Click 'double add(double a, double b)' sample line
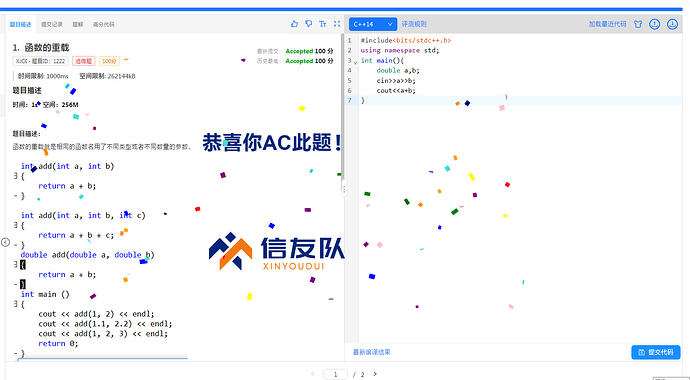The width and height of the screenshot is (690, 380). tap(88, 255)
